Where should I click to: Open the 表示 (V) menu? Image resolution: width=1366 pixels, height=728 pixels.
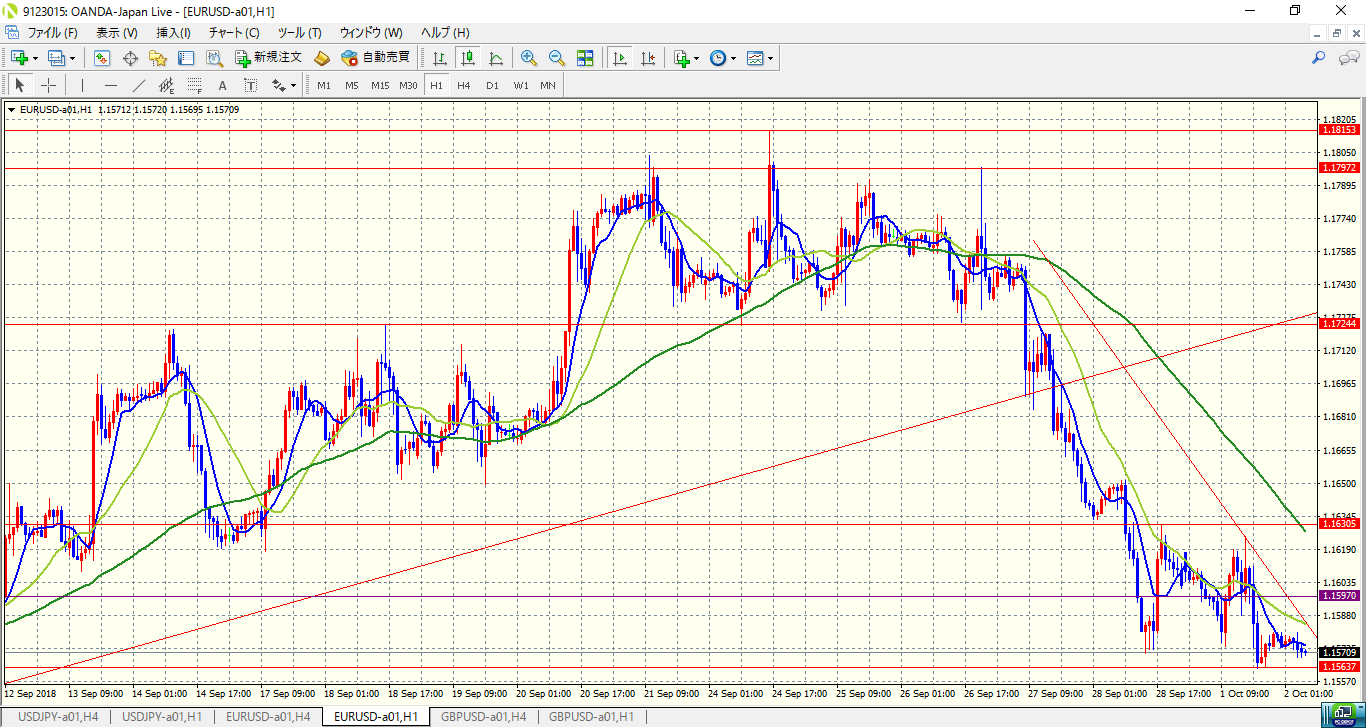[117, 33]
